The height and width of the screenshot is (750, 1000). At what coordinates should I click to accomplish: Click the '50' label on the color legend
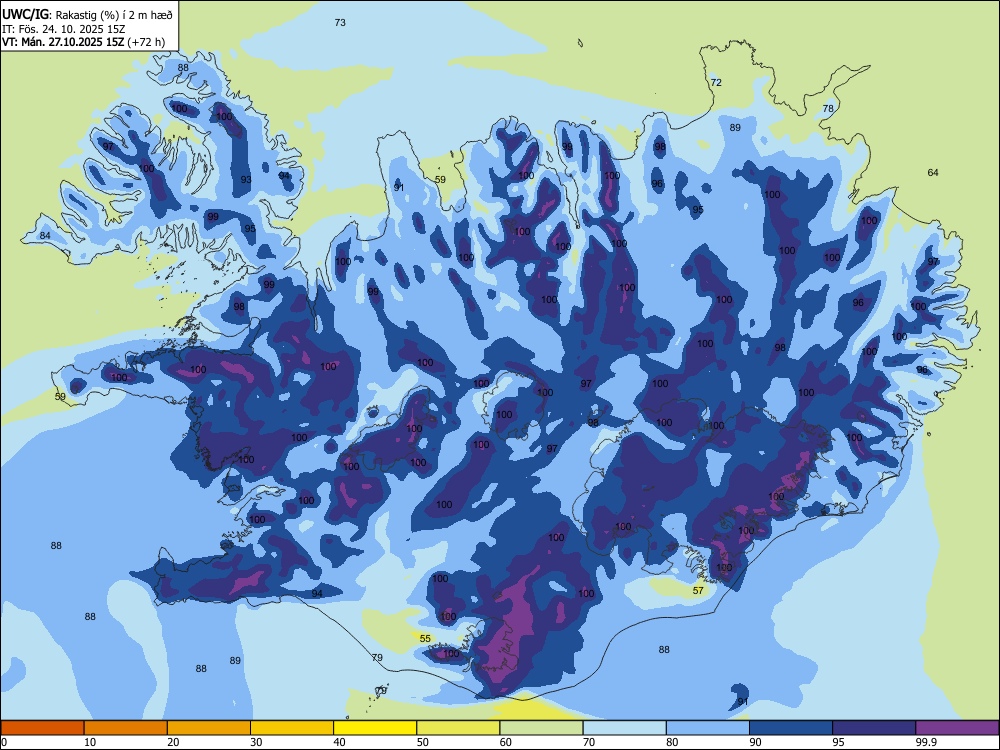[x=422, y=742]
